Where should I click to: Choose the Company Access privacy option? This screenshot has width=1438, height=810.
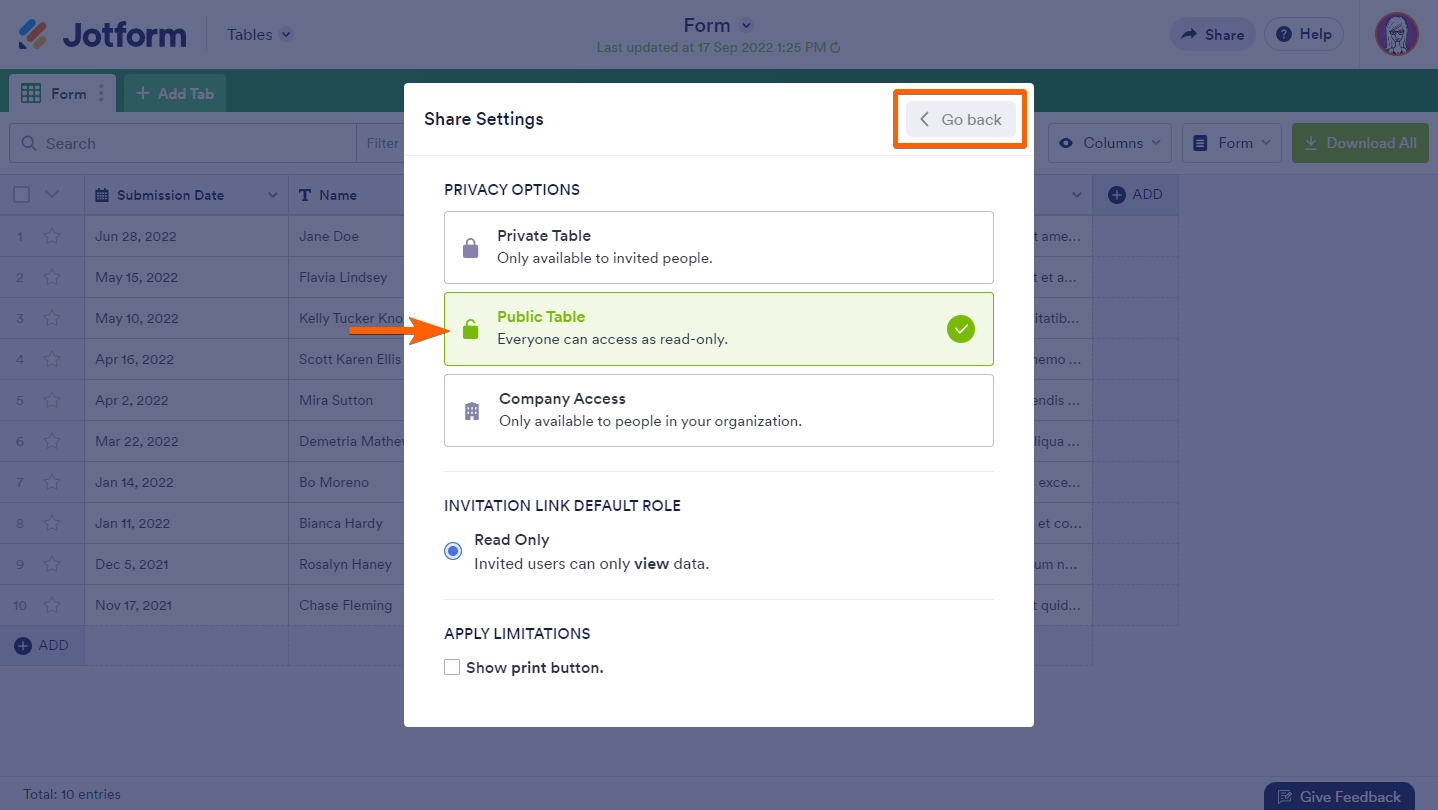tap(719, 410)
